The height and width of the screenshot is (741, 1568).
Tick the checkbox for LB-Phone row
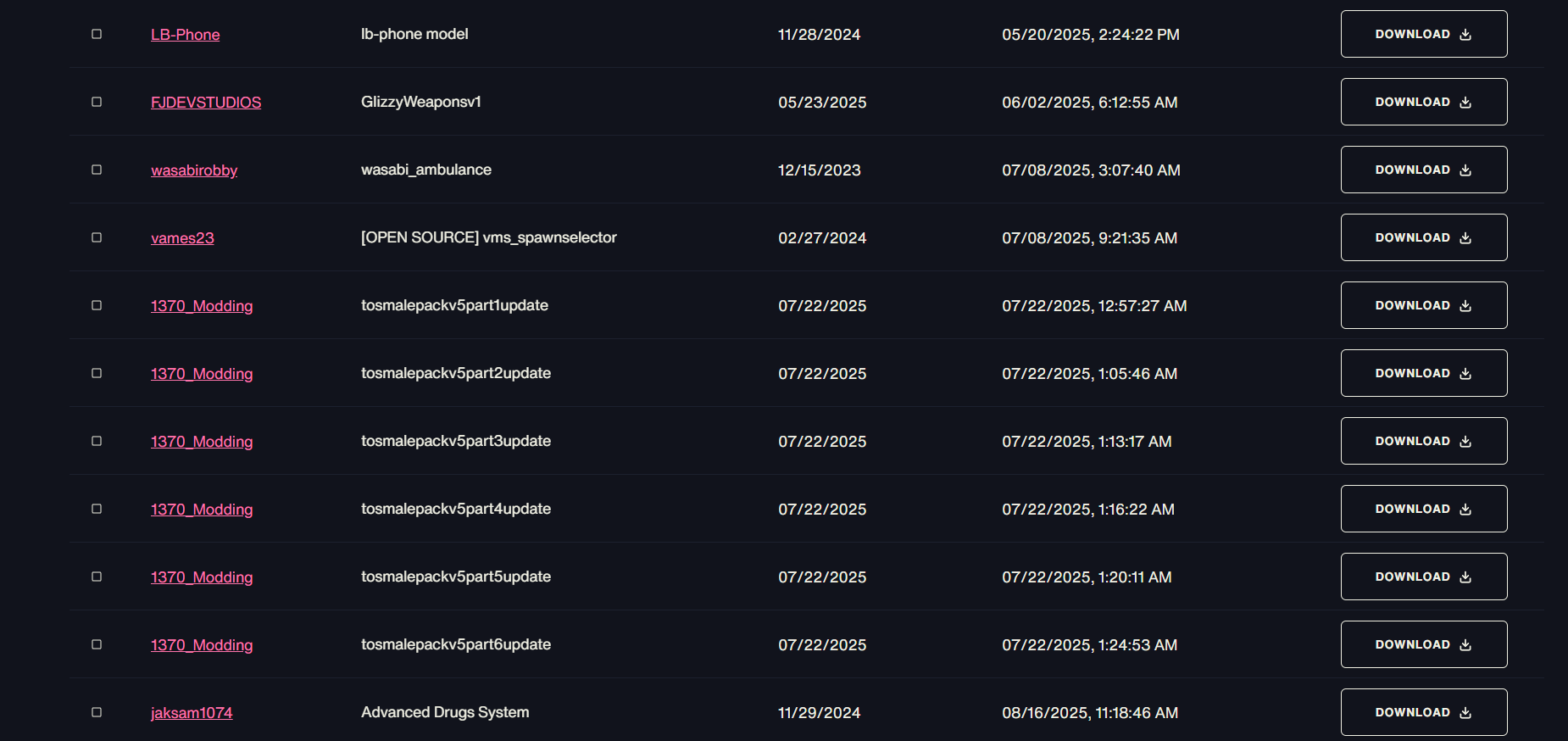[97, 34]
